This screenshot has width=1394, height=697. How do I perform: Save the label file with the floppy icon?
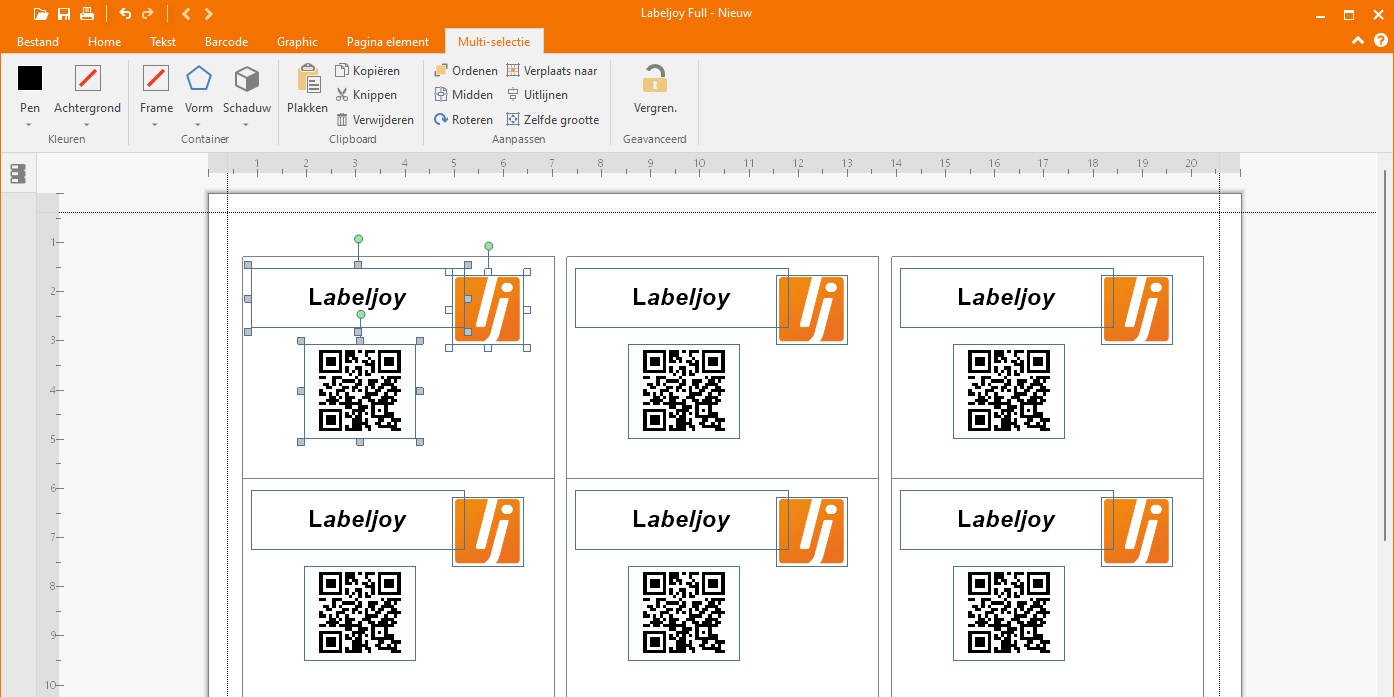point(64,14)
